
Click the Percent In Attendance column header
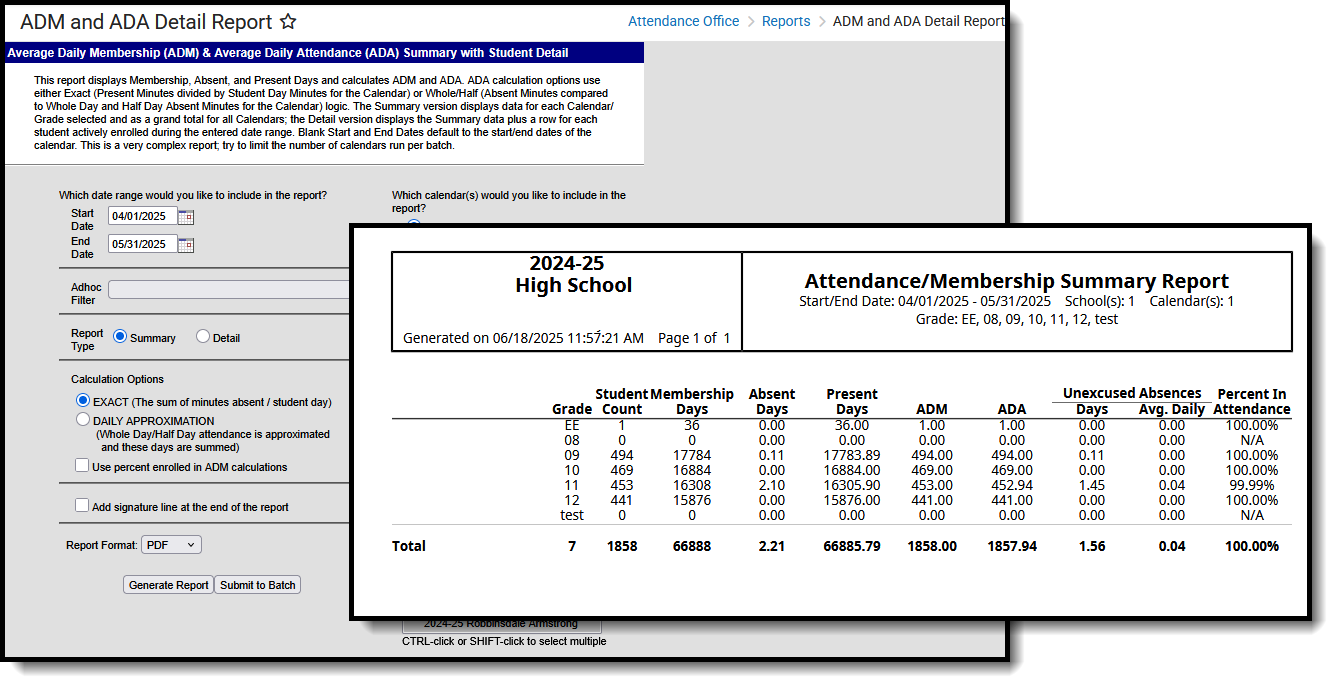(x=1253, y=401)
